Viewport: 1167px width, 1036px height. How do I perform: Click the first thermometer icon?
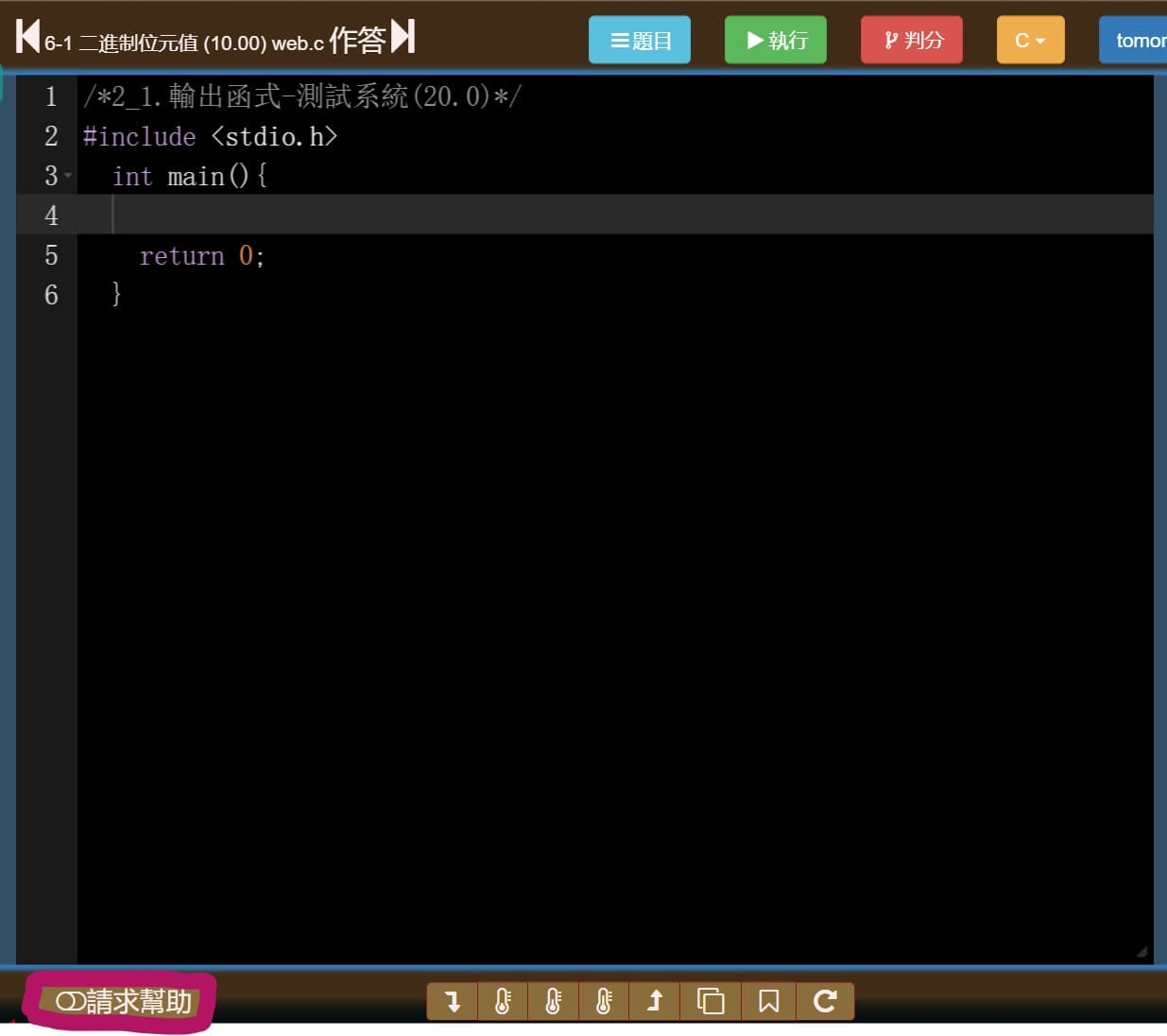(503, 1001)
